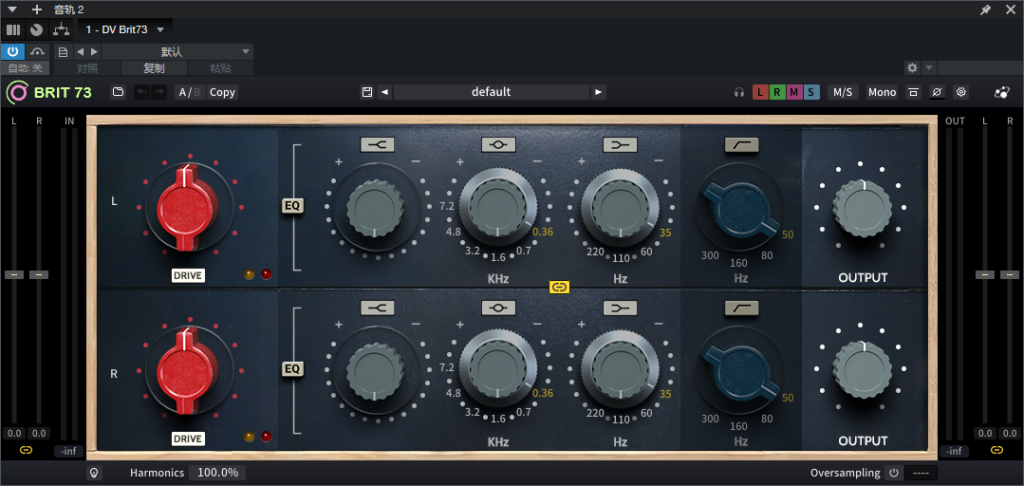
Task: Click the R channel blue high-pass Hz knob
Action: (741, 372)
